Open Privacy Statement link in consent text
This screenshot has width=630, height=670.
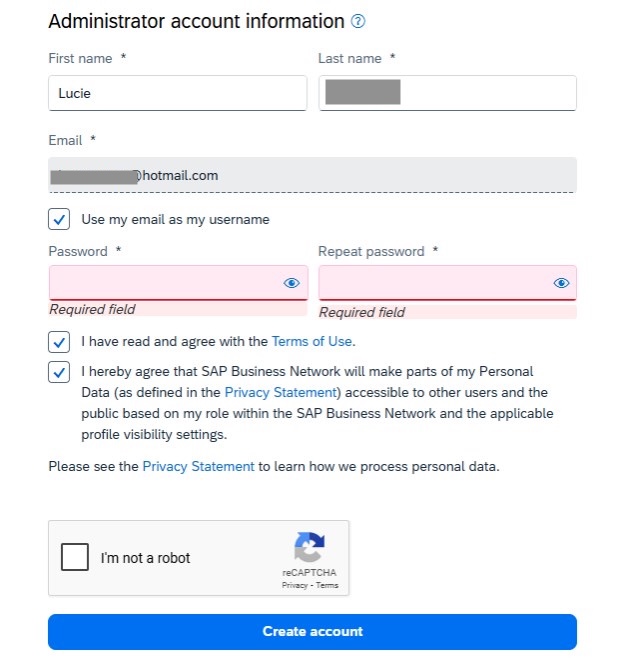[x=282, y=392]
